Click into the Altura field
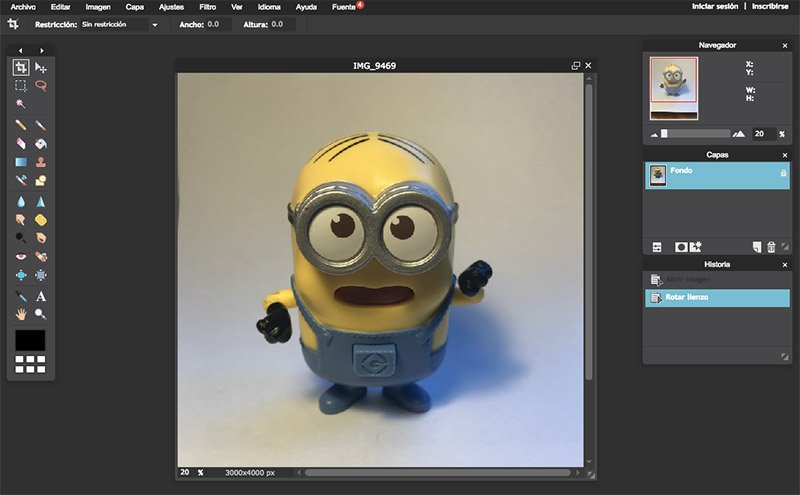This screenshot has height=495, width=800. 283,24
